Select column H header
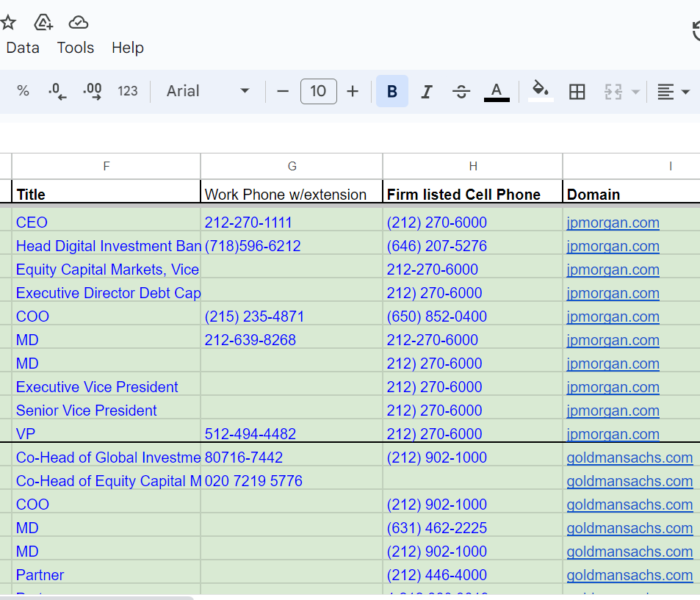 (473, 167)
